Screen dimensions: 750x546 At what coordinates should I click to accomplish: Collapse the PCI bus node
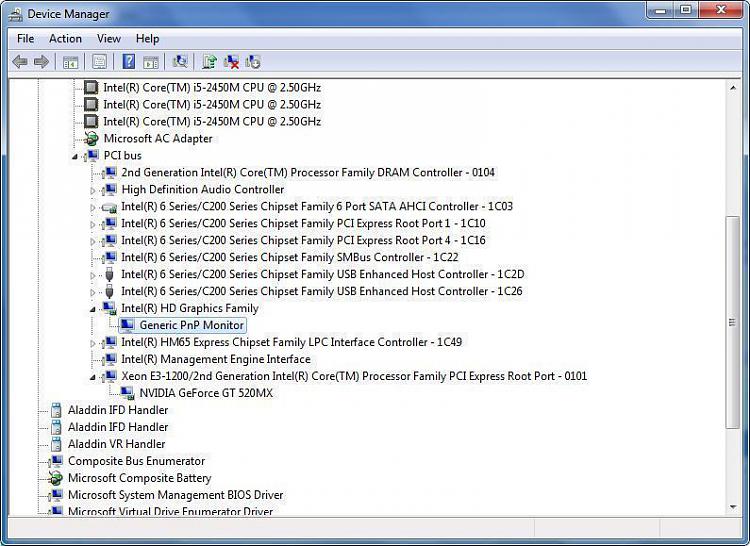coord(75,156)
